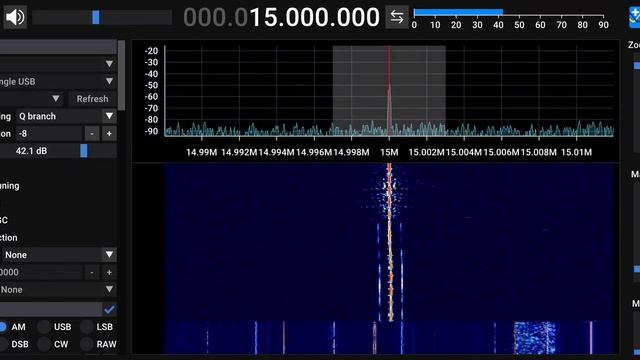The height and width of the screenshot is (360, 640).
Task: Select DSB demodulation mode
Action: (x=14, y=344)
